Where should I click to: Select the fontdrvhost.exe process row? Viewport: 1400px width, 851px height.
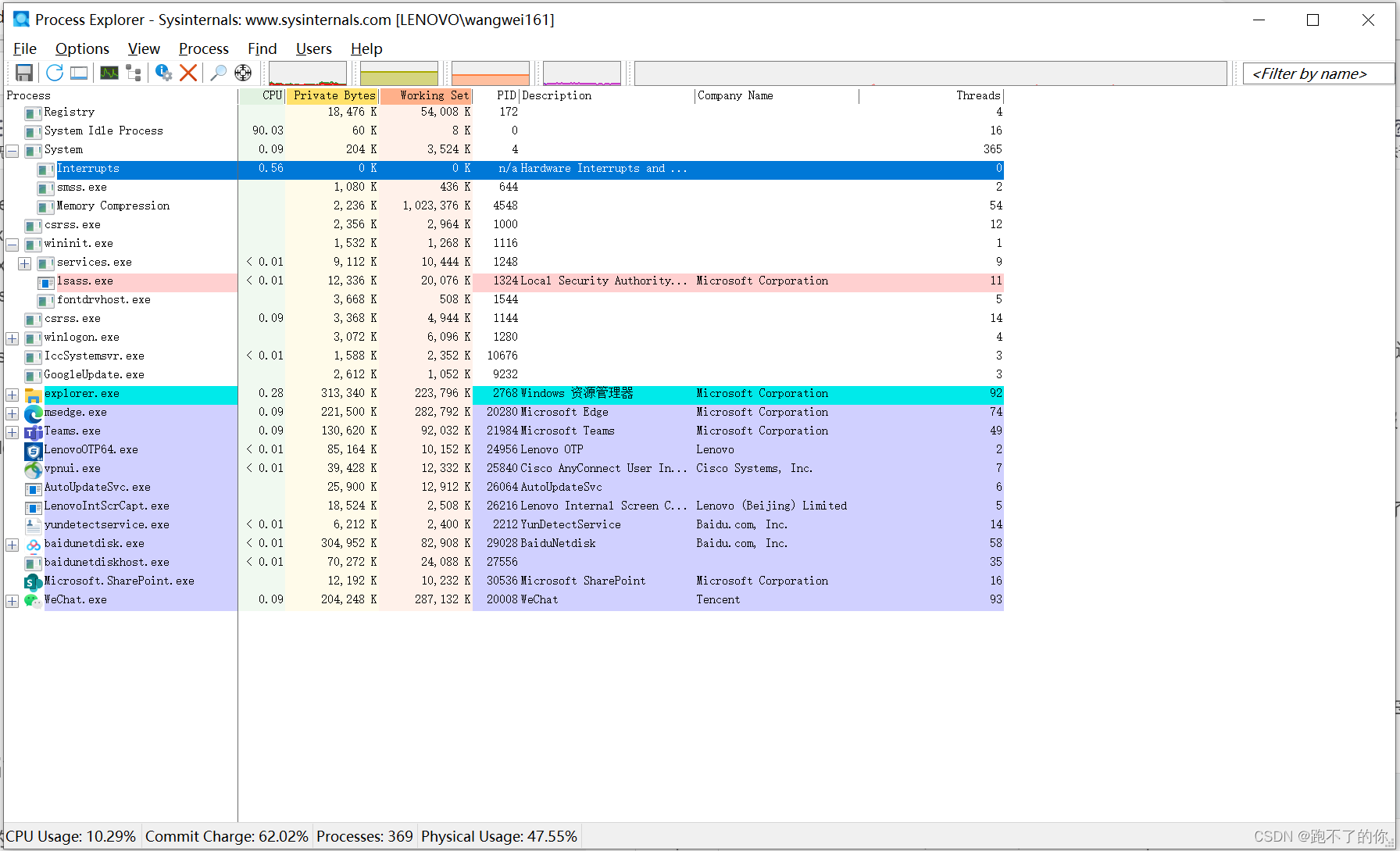(503, 300)
